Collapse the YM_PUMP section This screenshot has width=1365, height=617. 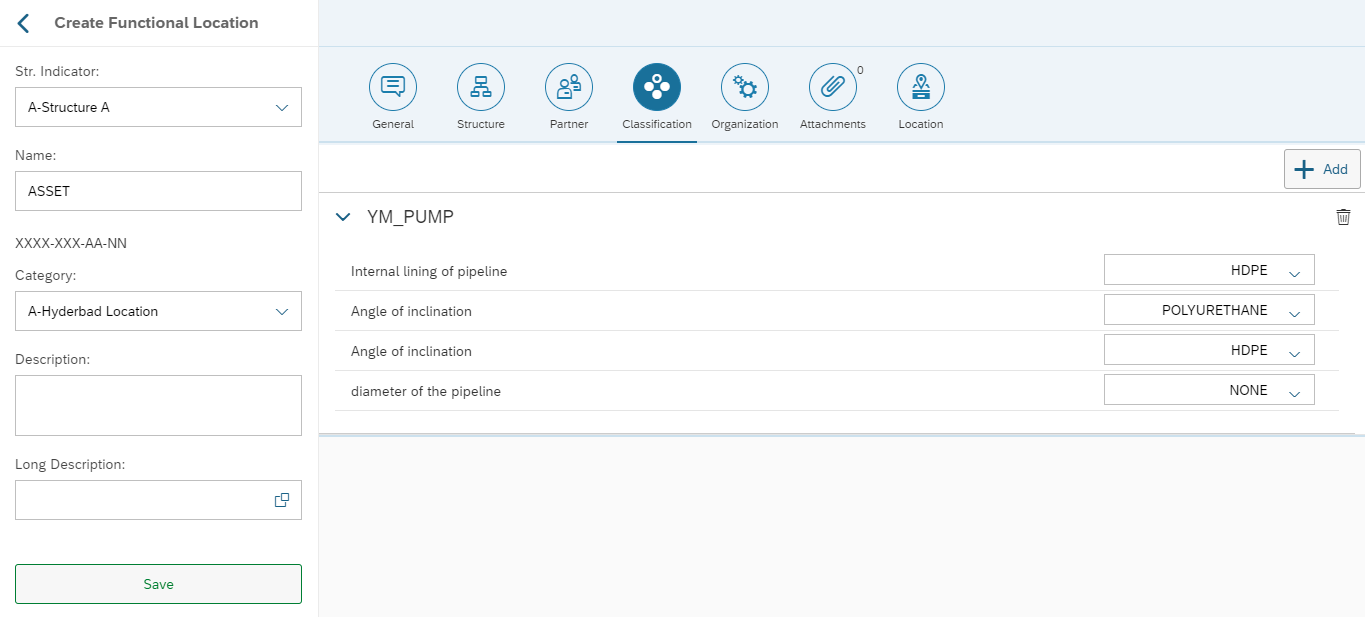[344, 217]
